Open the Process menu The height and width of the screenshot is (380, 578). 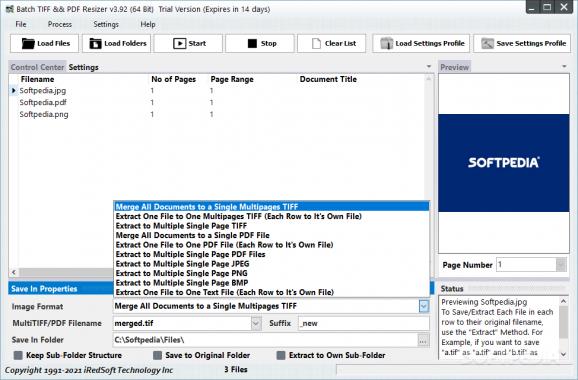pos(60,24)
